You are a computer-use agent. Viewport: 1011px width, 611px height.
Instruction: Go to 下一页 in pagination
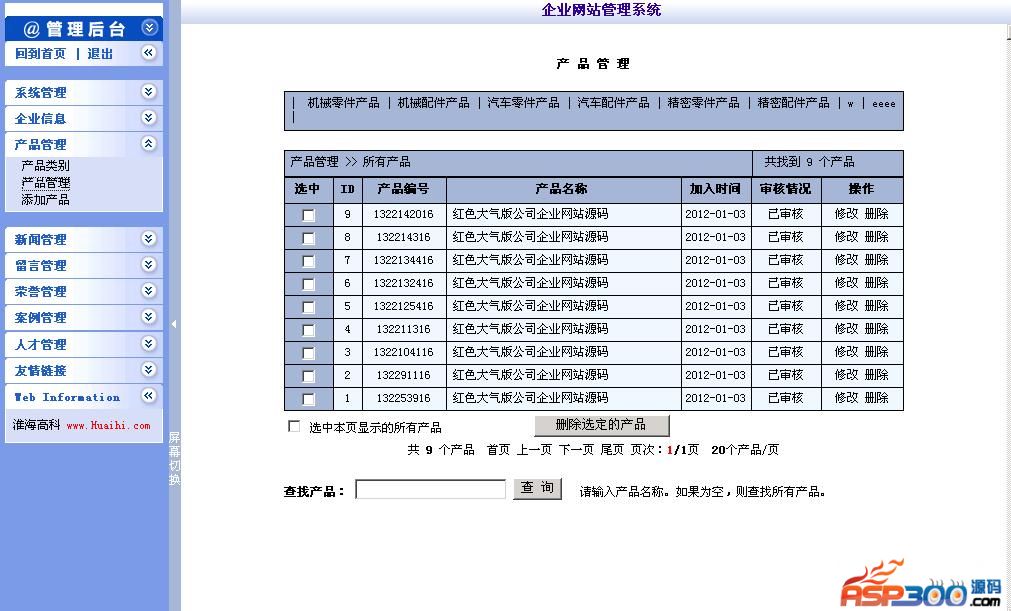tap(576, 450)
